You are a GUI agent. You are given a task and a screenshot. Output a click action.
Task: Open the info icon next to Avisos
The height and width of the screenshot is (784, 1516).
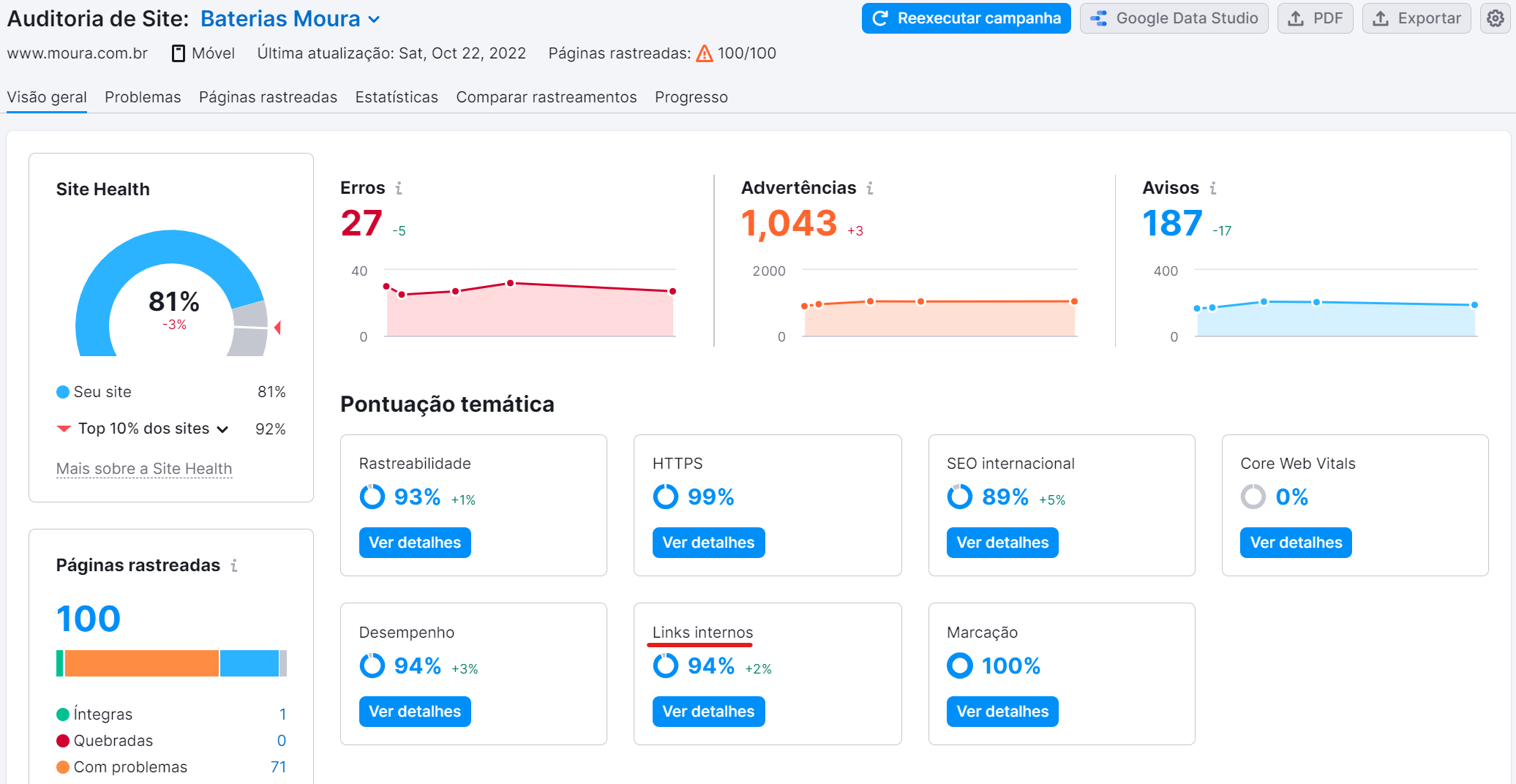click(x=1214, y=188)
